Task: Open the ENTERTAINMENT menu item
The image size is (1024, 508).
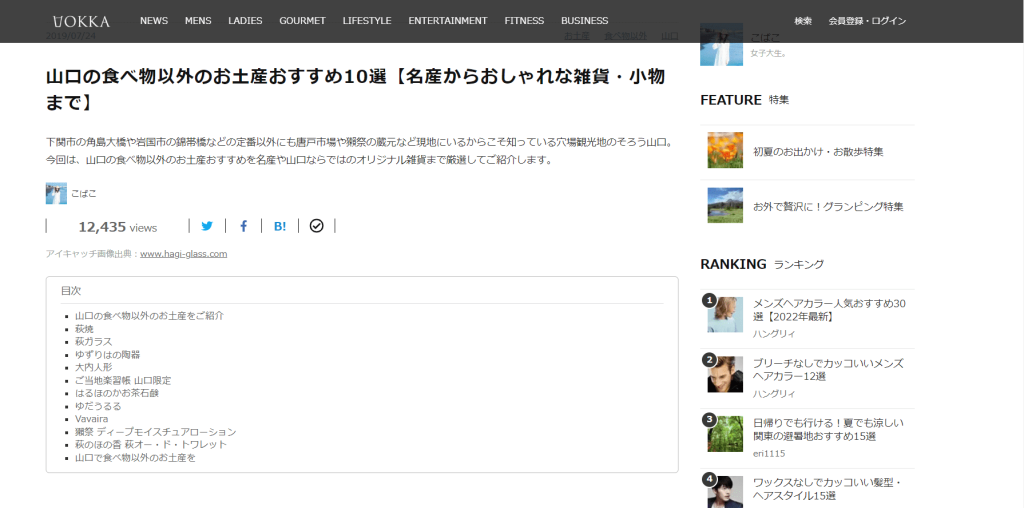Action: point(448,21)
